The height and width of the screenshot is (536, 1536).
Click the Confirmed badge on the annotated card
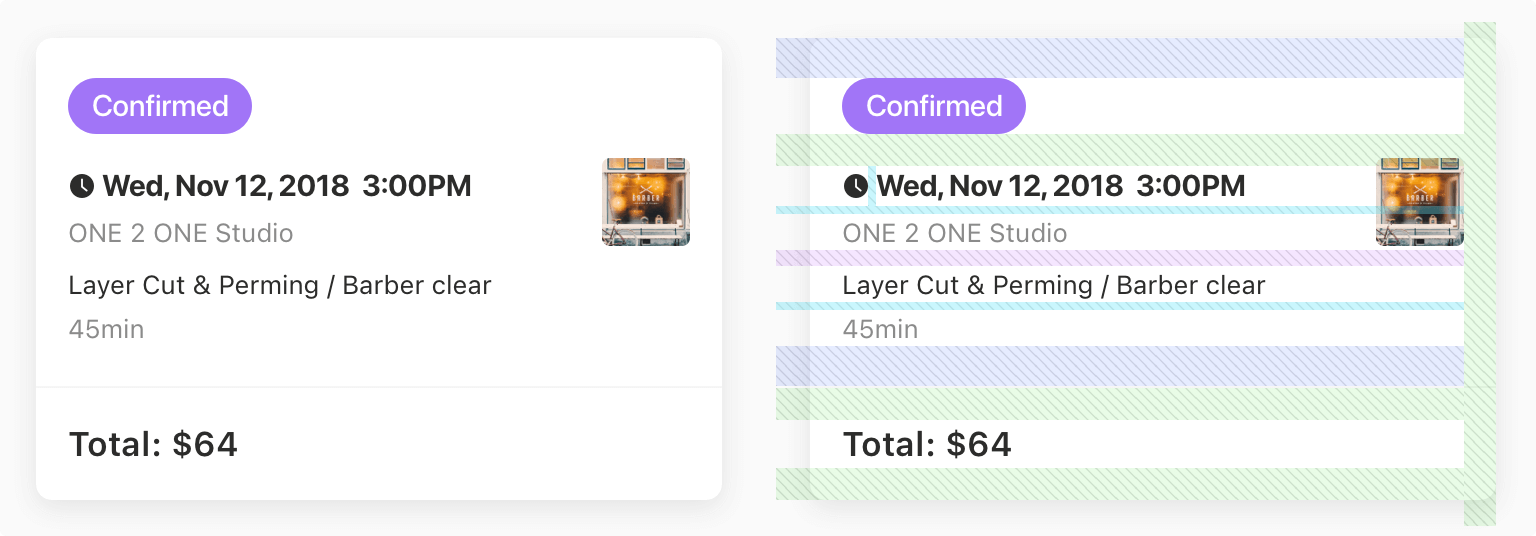(934, 106)
